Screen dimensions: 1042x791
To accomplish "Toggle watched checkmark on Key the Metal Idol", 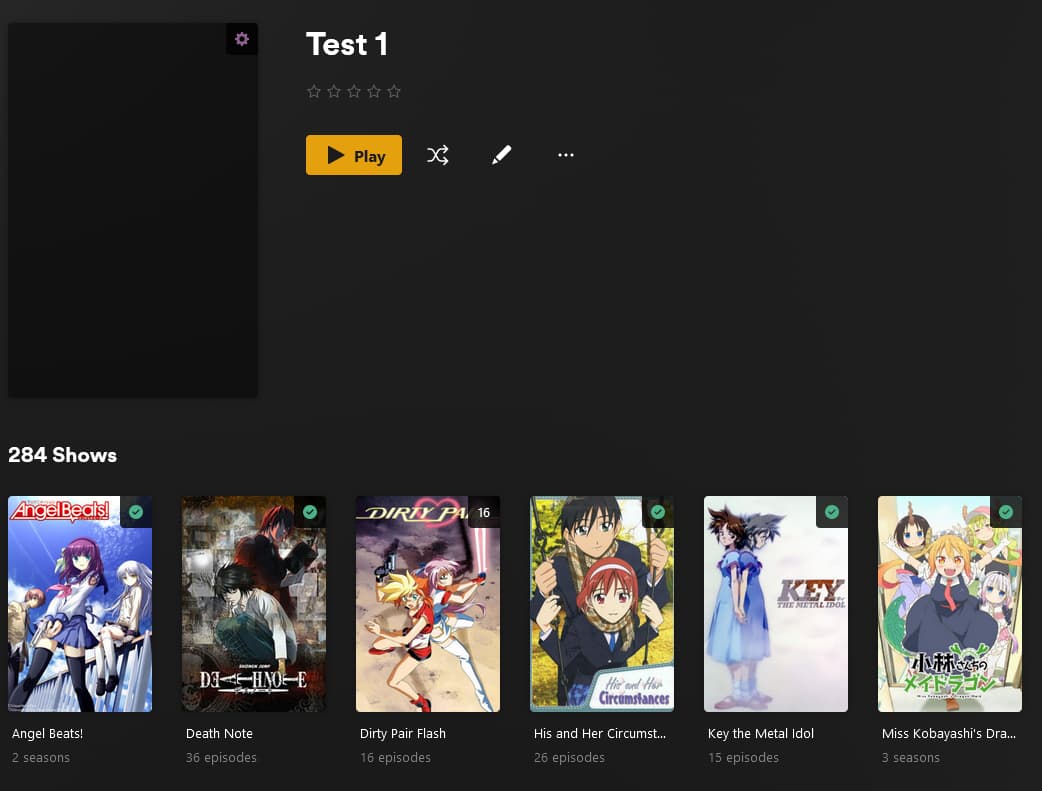I will tap(832, 512).
